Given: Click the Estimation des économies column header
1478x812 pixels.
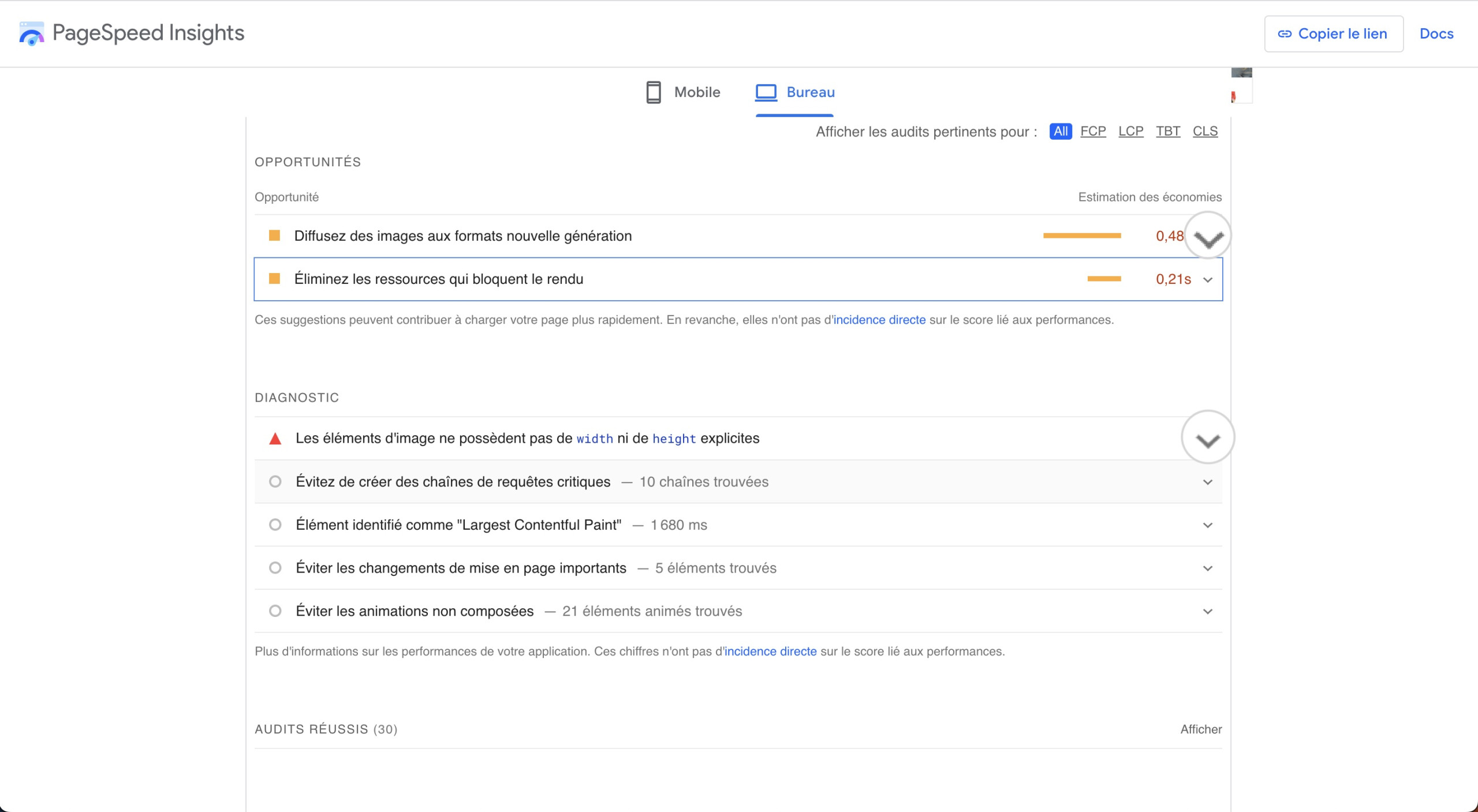Looking at the screenshot, I should click(1149, 197).
